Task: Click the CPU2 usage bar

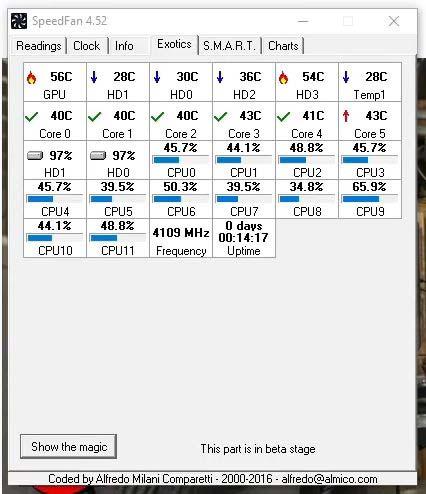Action: pos(307,160)
